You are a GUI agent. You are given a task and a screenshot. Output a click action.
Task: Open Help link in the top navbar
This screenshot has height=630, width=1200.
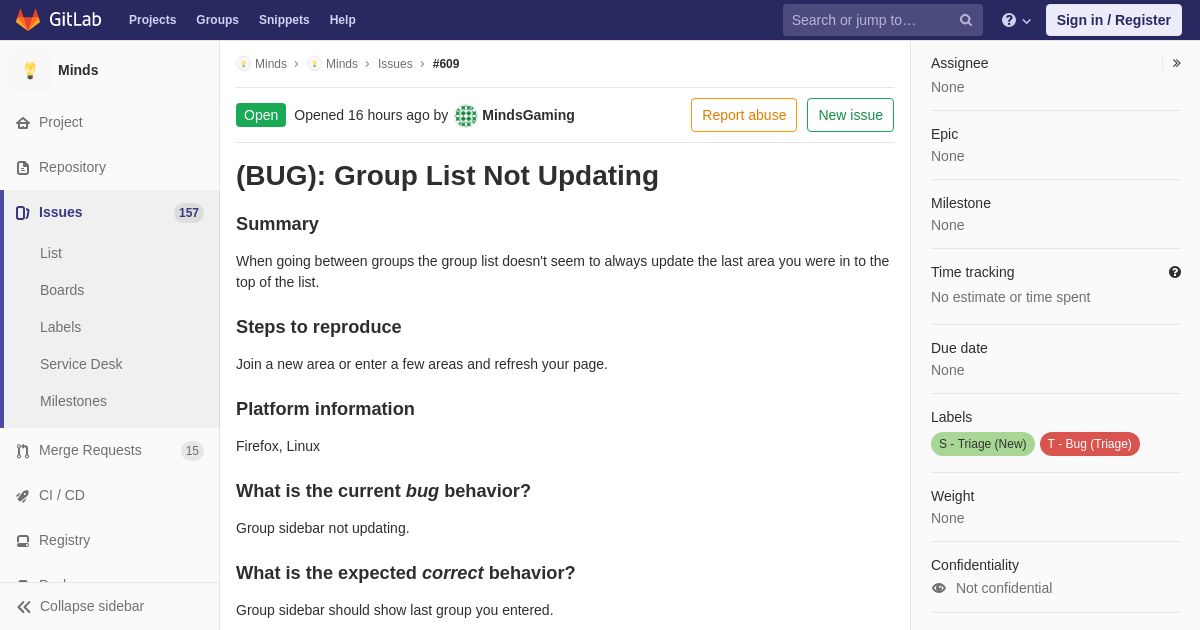click(343, 20)
